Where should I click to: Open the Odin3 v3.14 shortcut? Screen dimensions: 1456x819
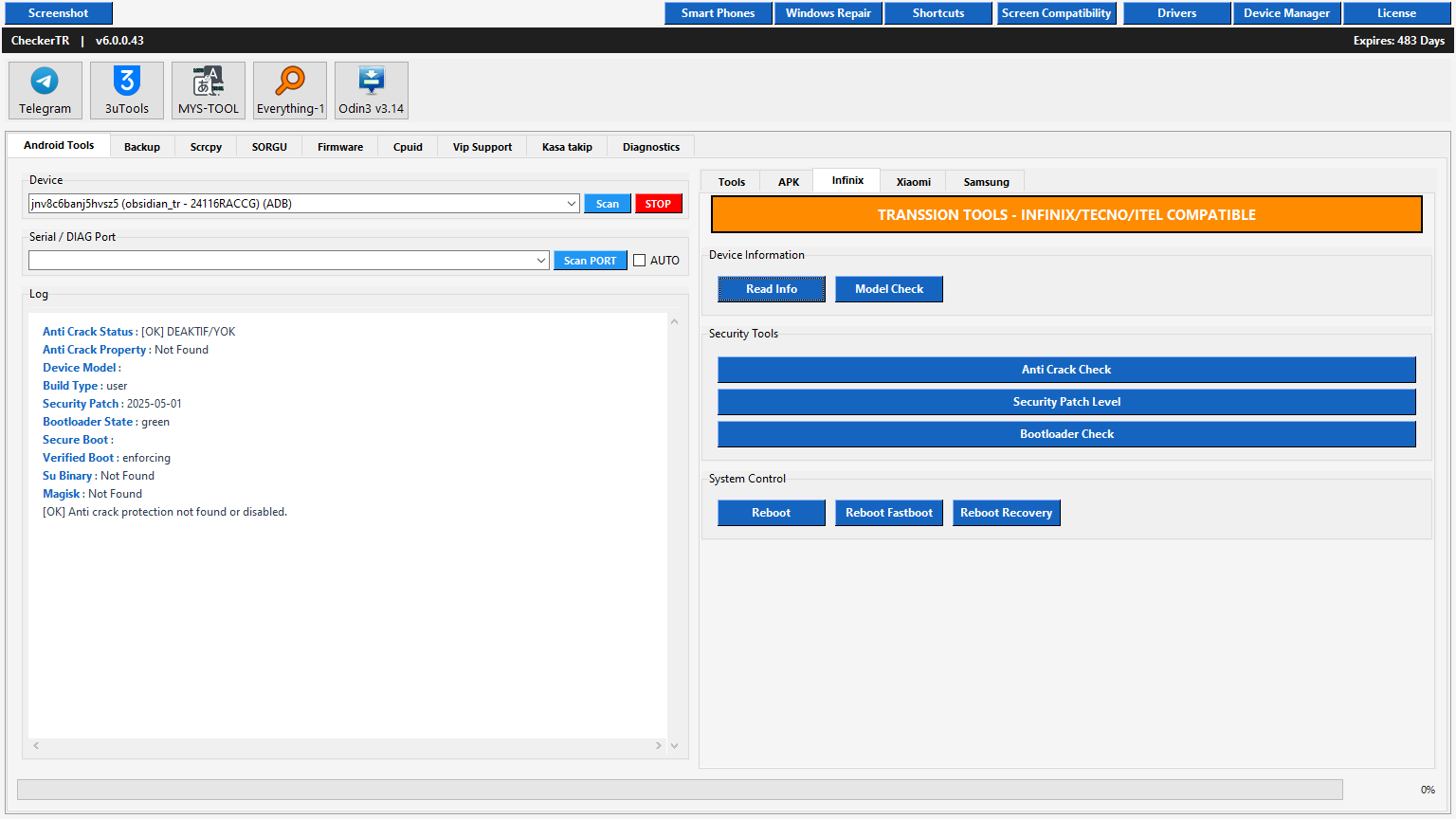(372, 90)
